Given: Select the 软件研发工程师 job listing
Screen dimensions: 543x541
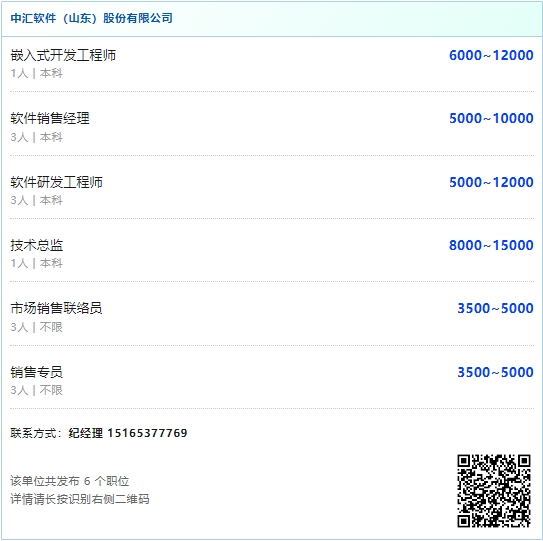Looking at the screenshot, I should [x=56, y=182].
